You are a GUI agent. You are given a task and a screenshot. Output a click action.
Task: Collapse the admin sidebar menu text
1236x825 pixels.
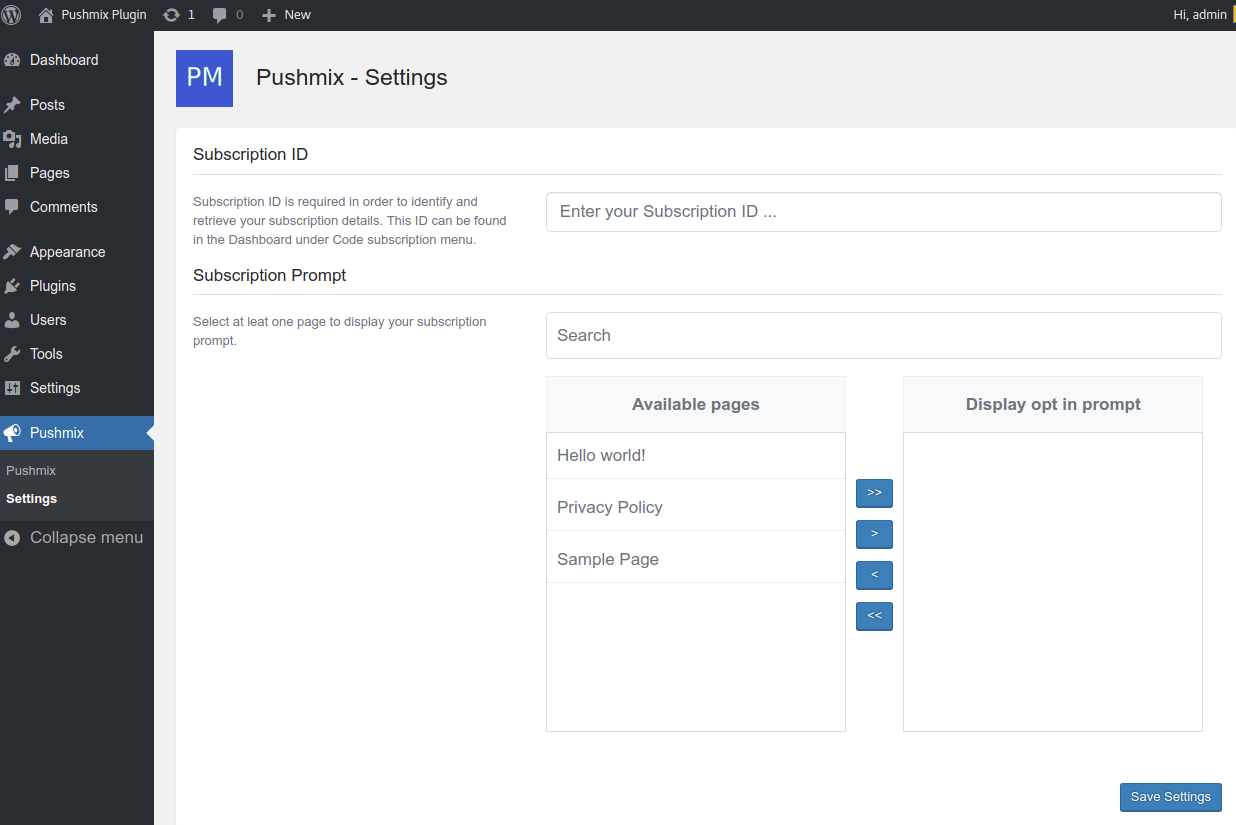tap(86, 538)
